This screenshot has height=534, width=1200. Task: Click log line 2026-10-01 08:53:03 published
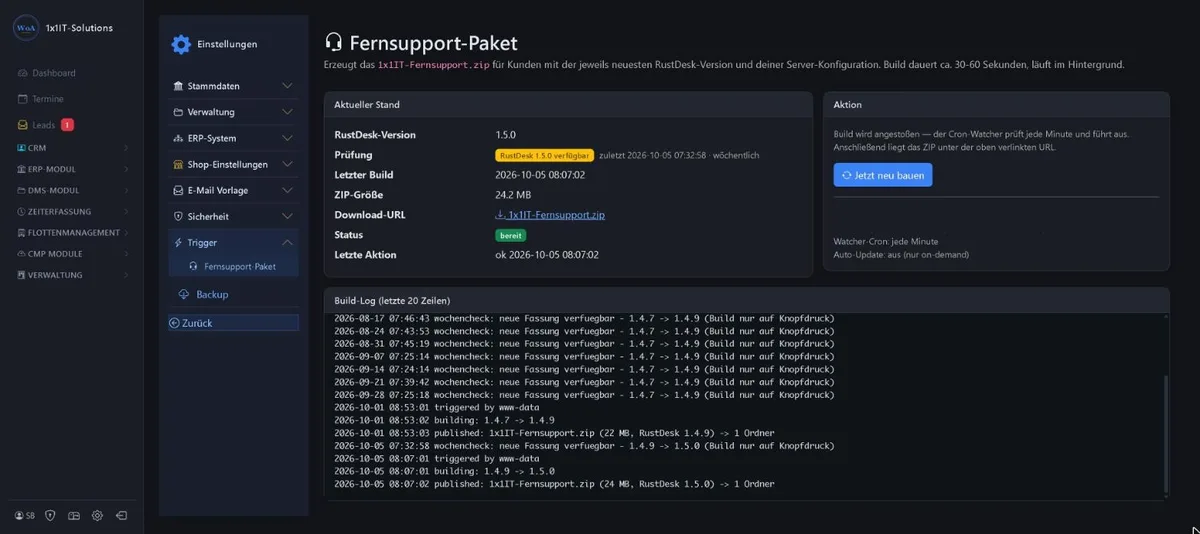(x=554, y=433)
